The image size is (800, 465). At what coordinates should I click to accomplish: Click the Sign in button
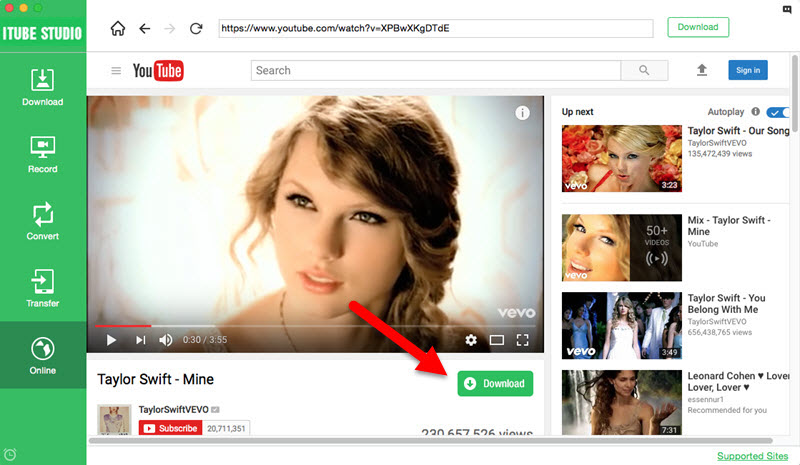[x=748, y=70]
